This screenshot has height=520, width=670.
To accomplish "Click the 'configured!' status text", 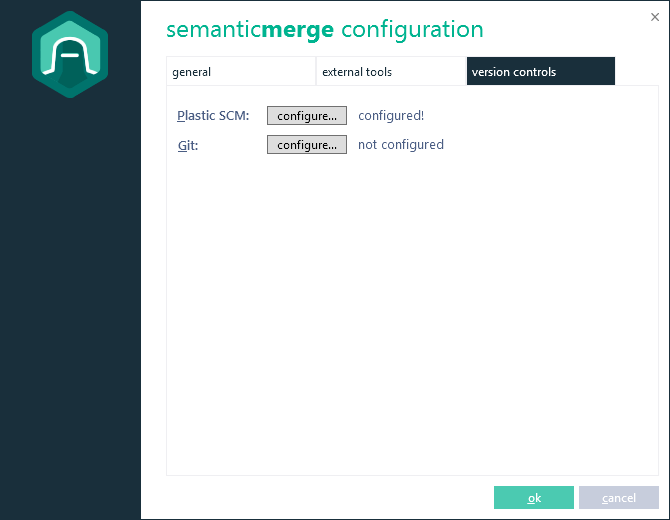I will pyautogui.click(x=391, y=116).
